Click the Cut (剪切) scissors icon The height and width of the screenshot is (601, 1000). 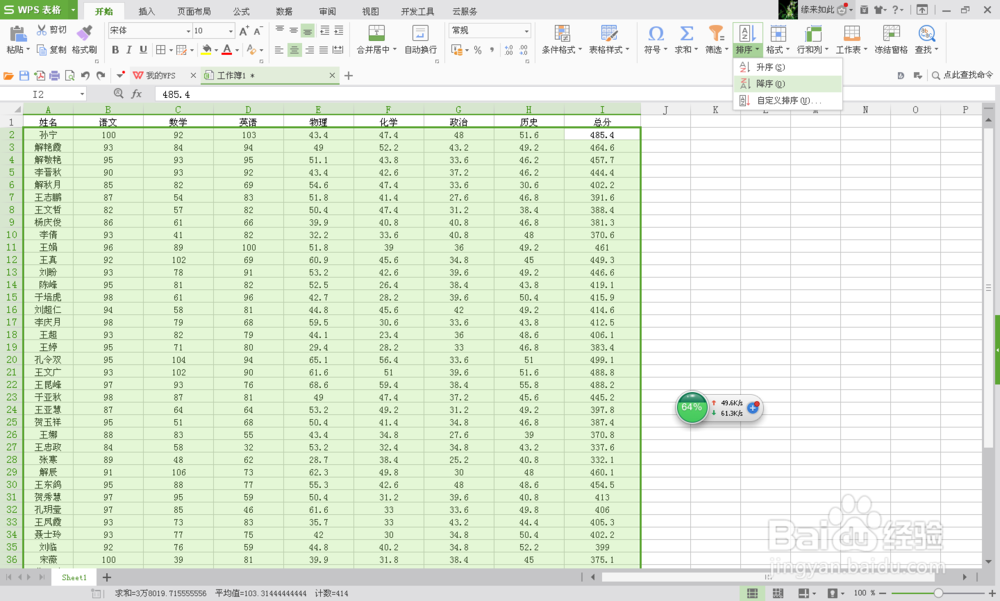point(41,30)
